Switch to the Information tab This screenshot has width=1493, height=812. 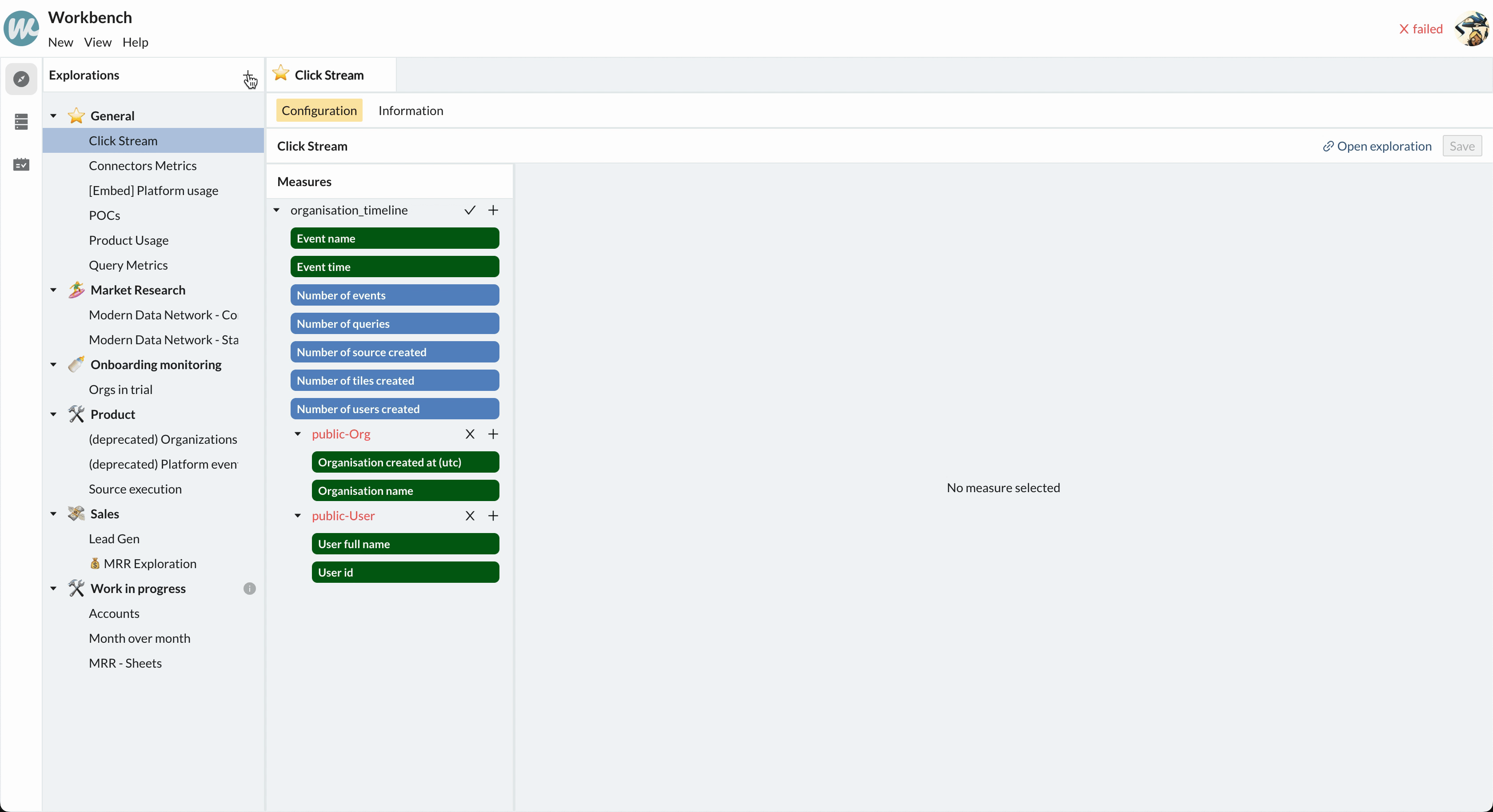[x=410, y=111]
